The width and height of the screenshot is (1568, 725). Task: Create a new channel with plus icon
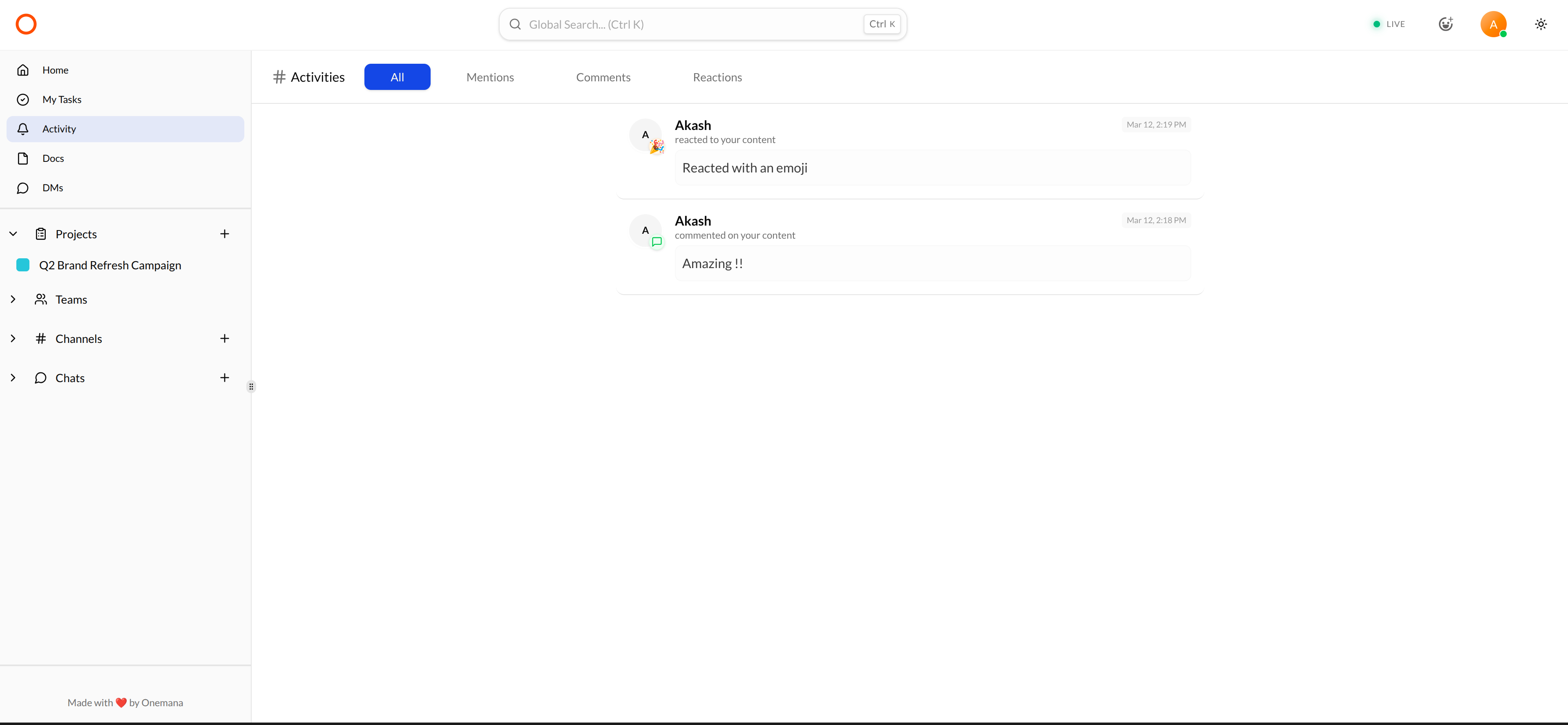[225, 338]
